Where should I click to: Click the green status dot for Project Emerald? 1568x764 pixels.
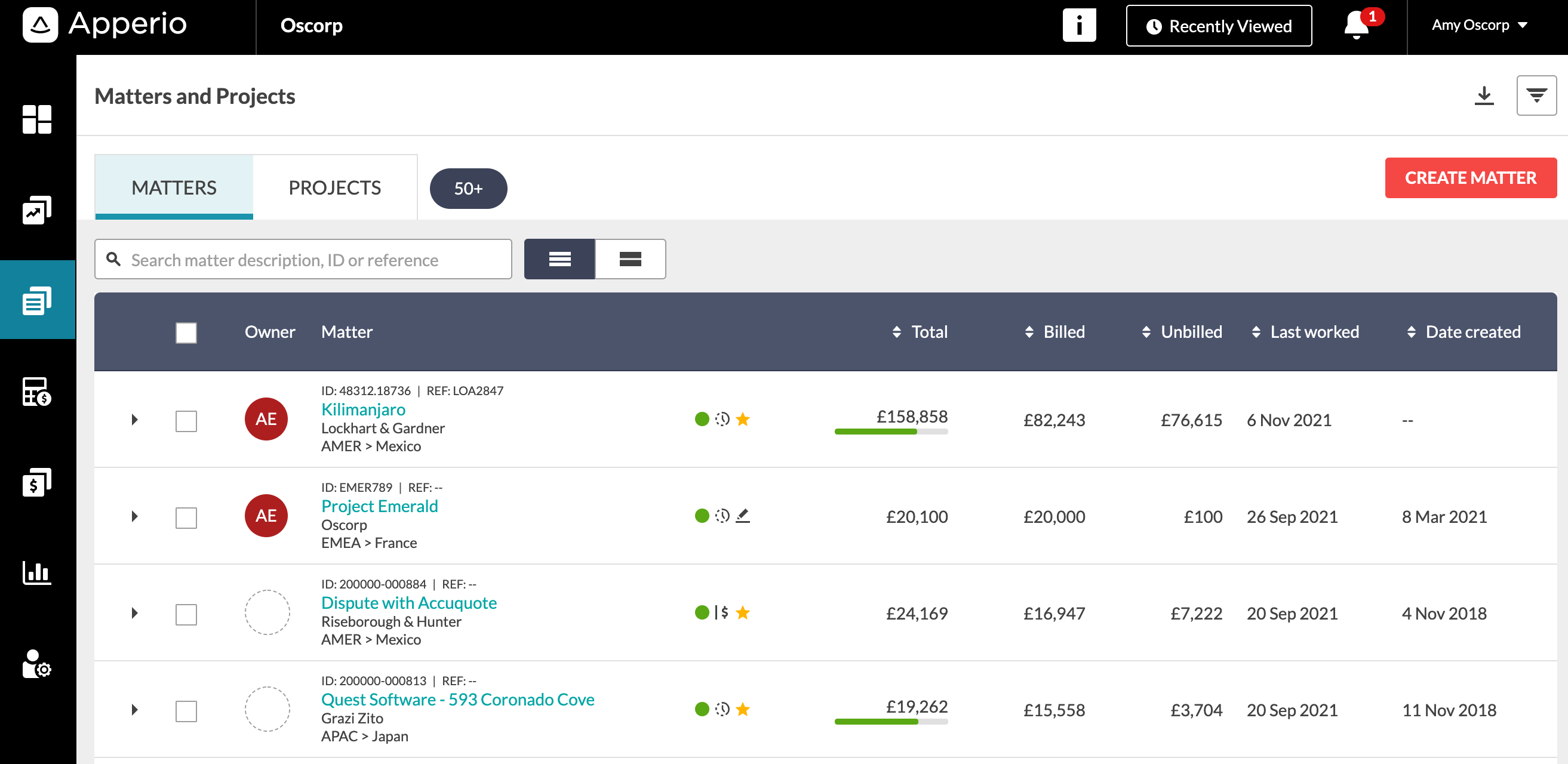[702, 516]
